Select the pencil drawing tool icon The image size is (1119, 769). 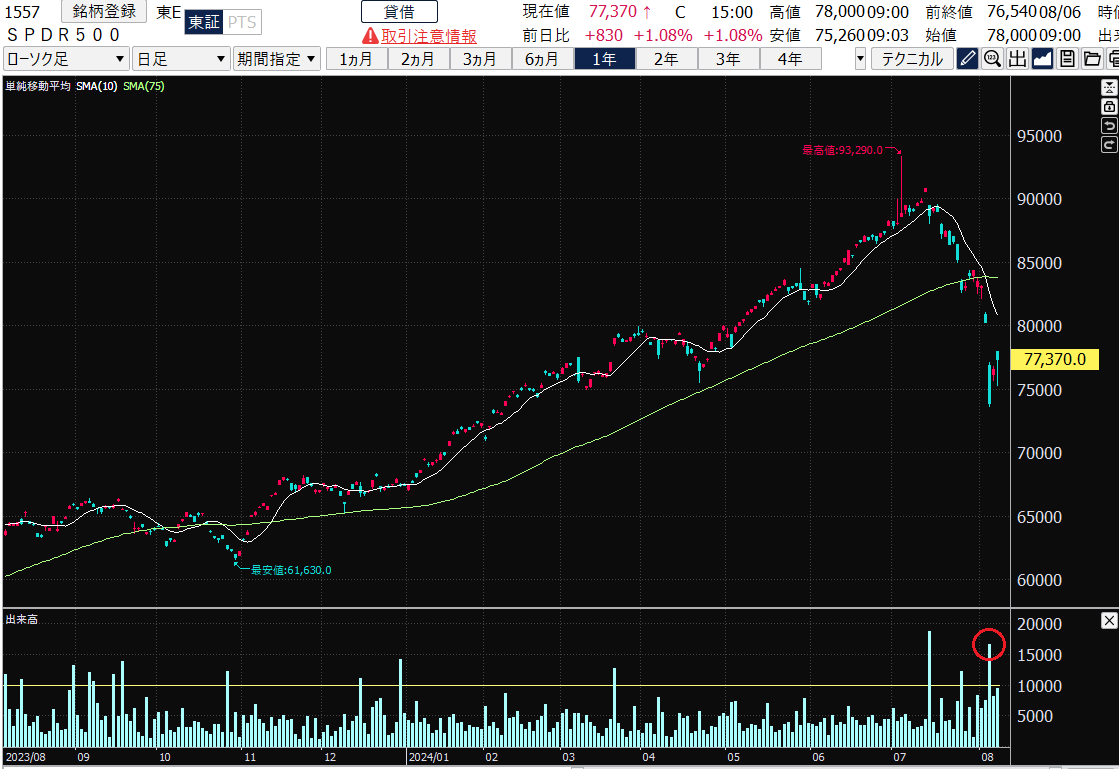pyautogui.click(x=967, y=58)
